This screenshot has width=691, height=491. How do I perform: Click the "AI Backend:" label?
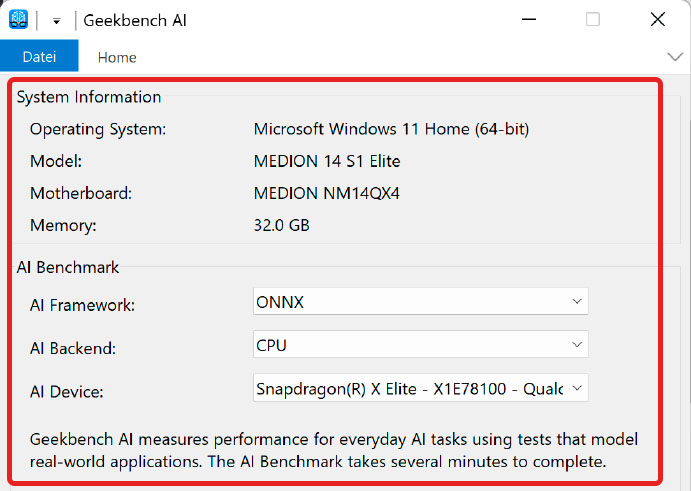coord(73,348)
